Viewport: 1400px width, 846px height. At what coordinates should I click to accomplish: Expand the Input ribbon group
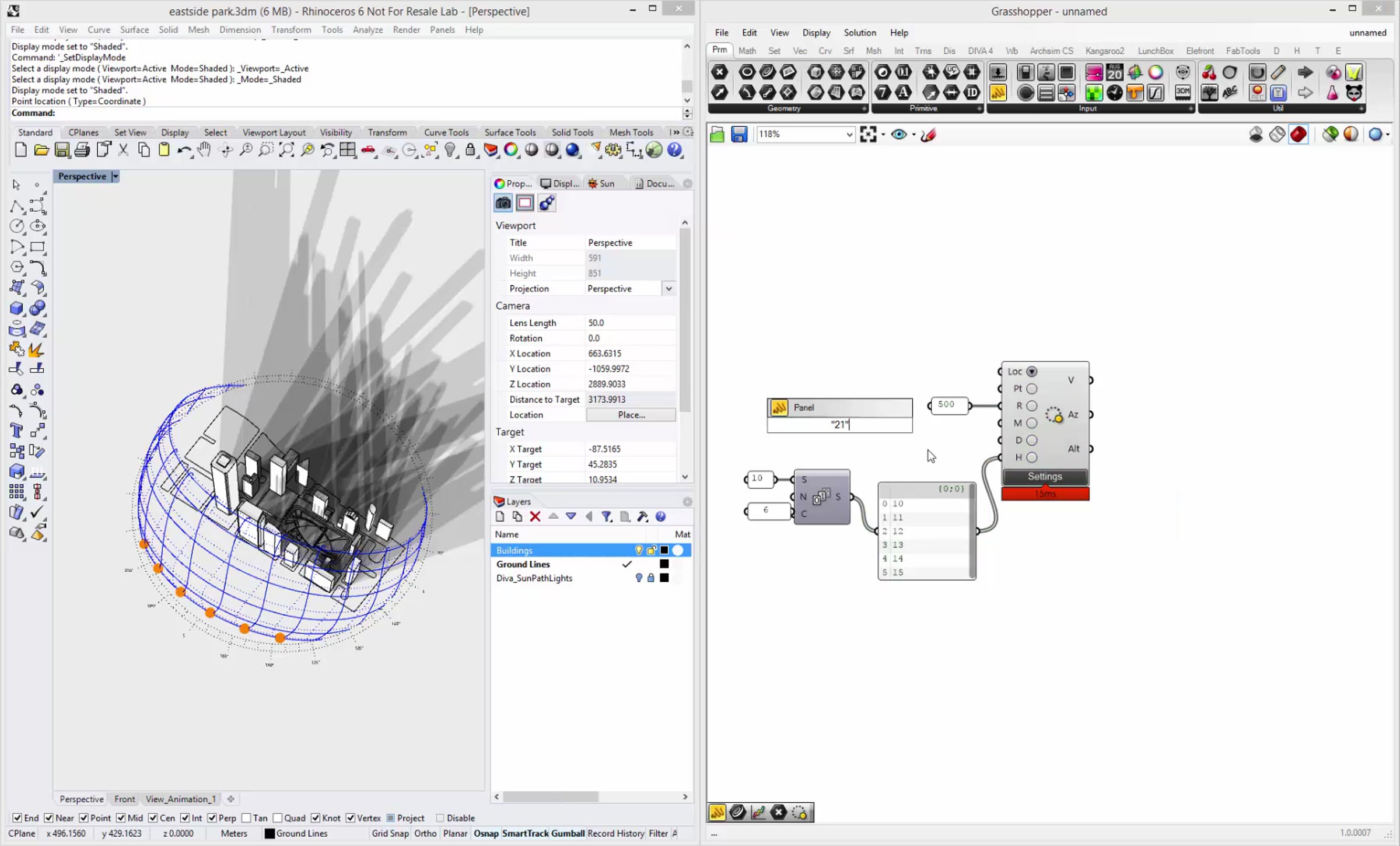pyautogui.click(x=1191, y=109)
